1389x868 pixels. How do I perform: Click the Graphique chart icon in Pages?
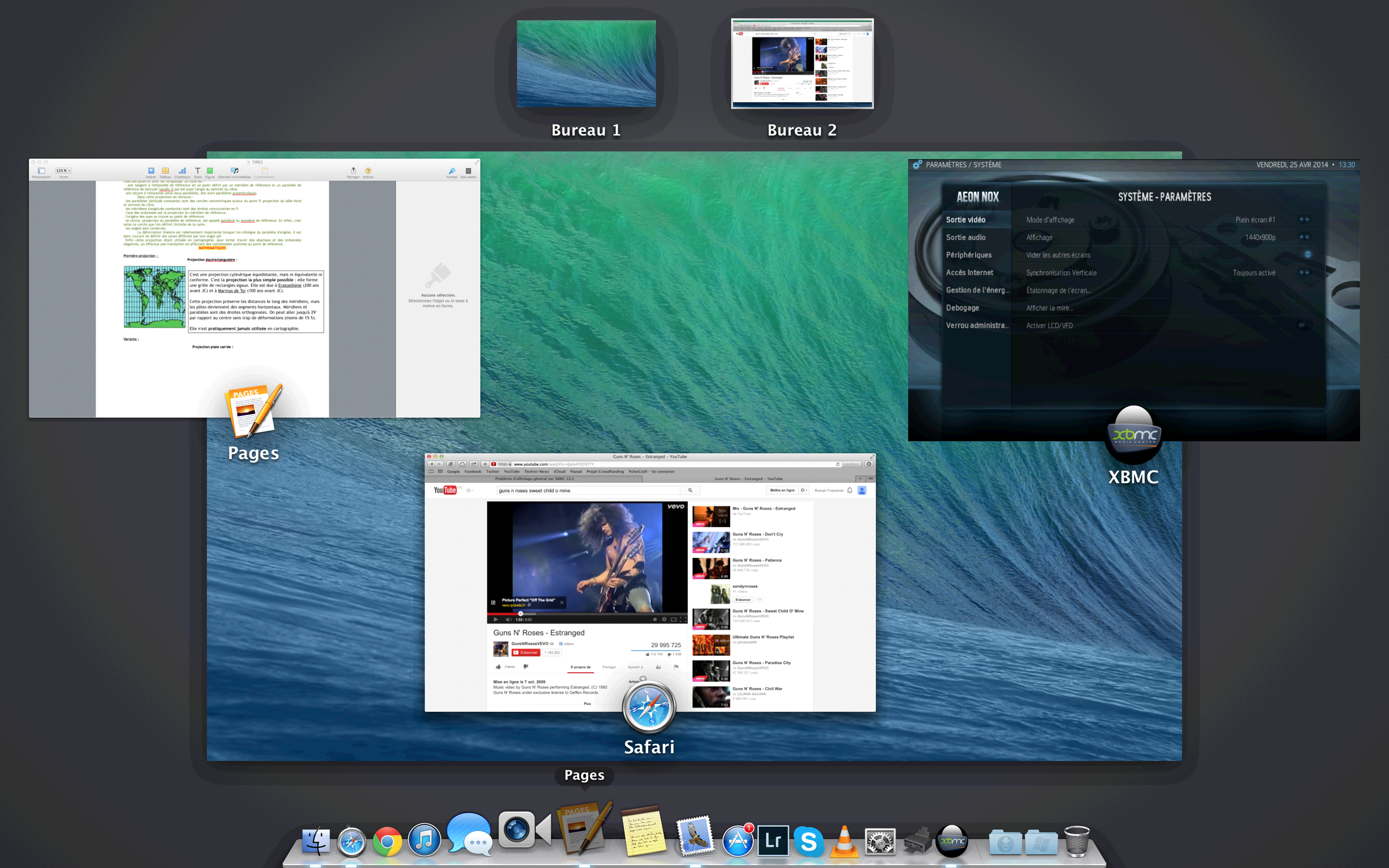[x=182, y=171]
